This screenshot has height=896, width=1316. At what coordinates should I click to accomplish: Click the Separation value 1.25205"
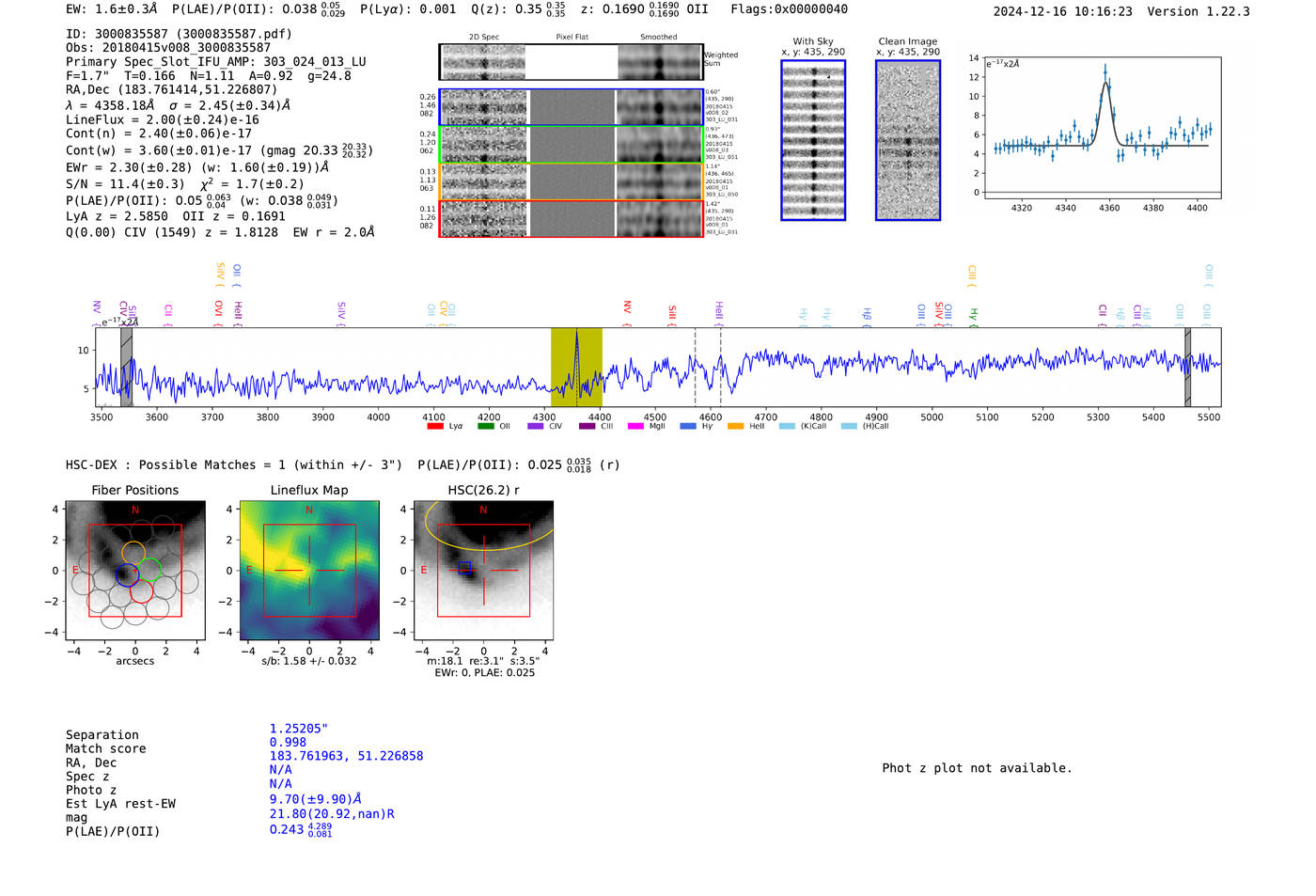(299, 729)
